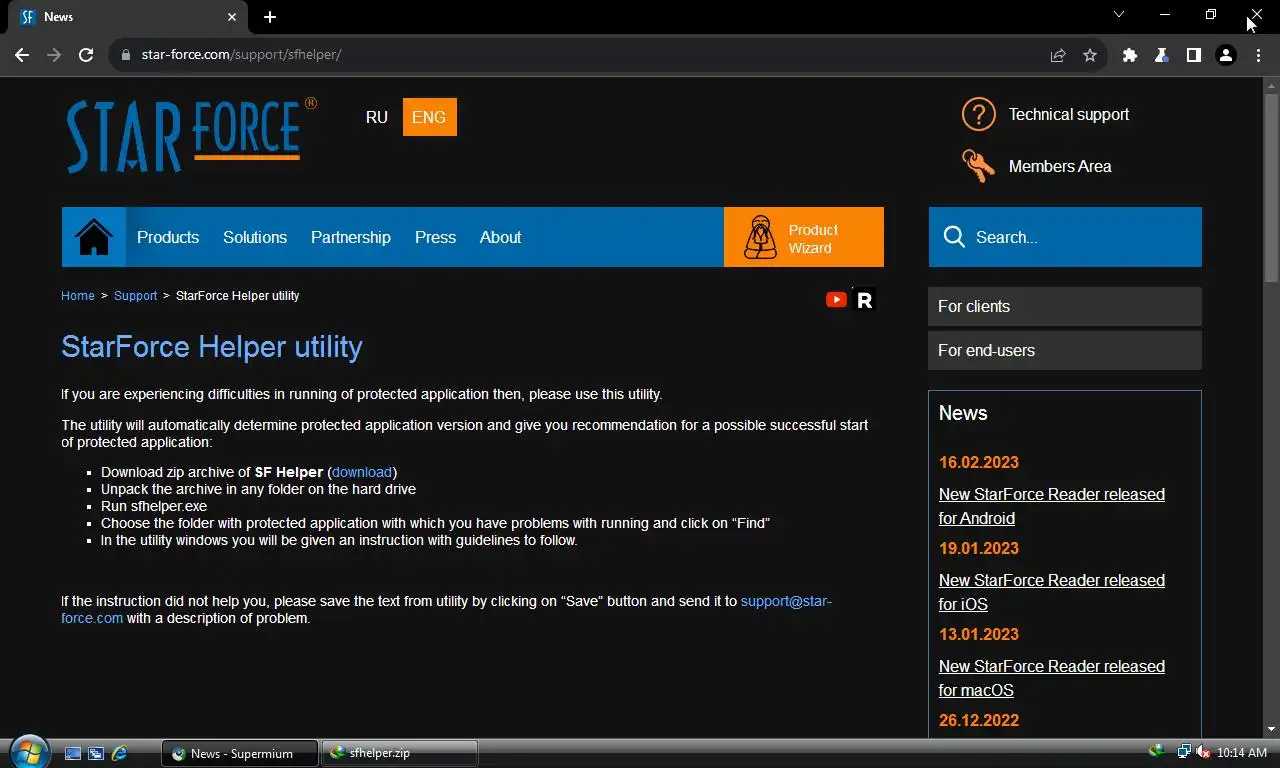This screenshot has height=768, width=1280.
Task: Expand the For clients section
Action: (x=1065, y=306)
